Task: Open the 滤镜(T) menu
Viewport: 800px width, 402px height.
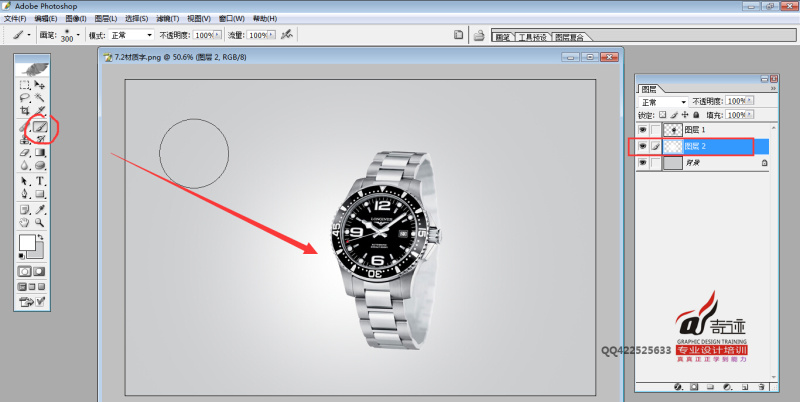Action: point(167,18)
